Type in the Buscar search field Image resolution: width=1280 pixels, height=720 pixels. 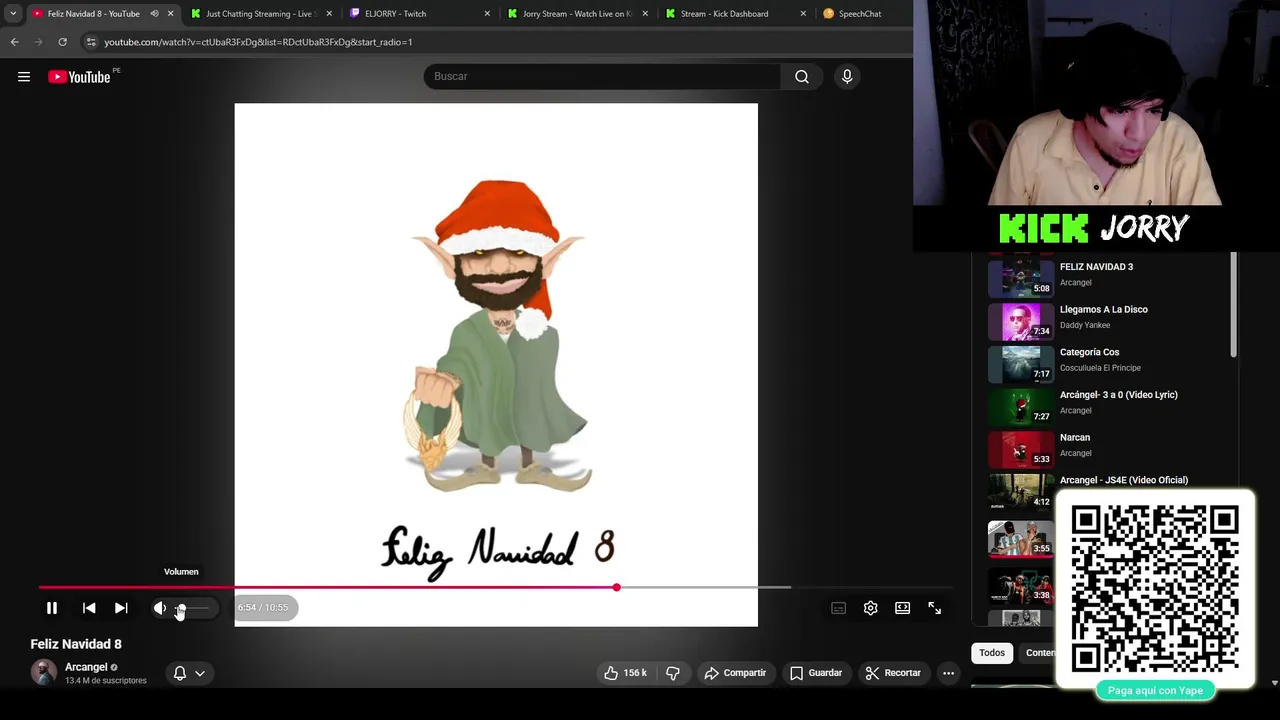point(602,77)
